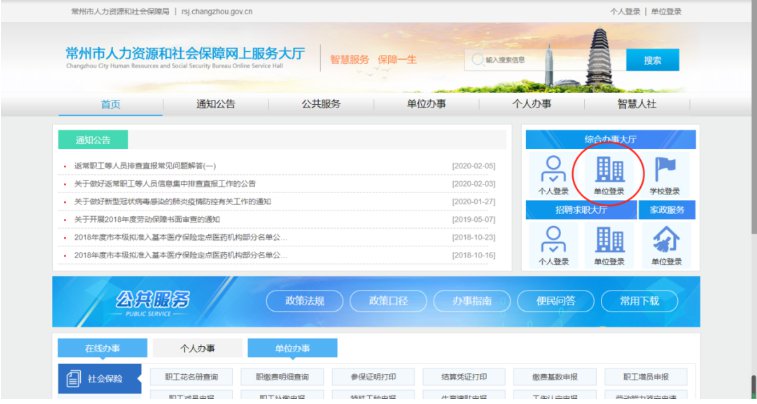
Task: Click 个人登录 icon under 招聘求职大厅
Action: [x=553, y=240]
